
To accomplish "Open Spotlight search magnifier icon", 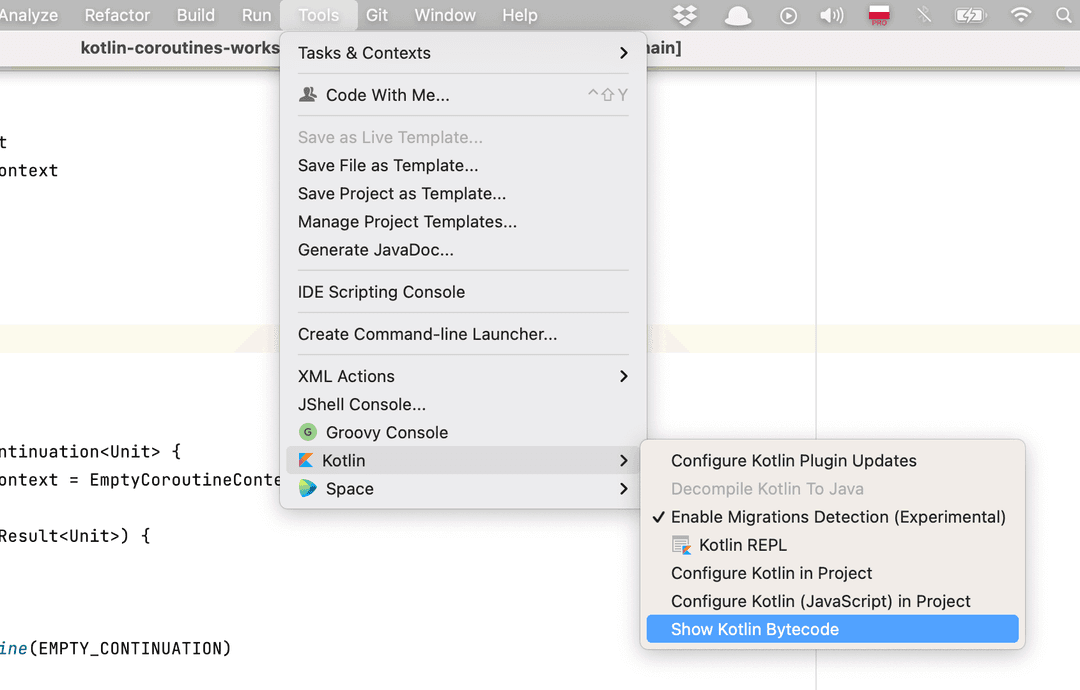I will click(1063, 15).
